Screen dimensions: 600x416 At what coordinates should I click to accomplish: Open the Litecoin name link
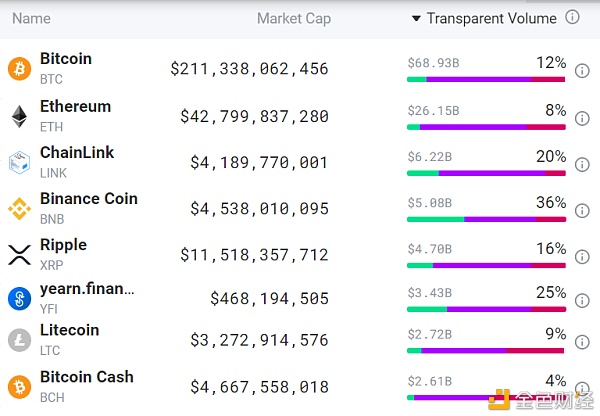(70, 330)
